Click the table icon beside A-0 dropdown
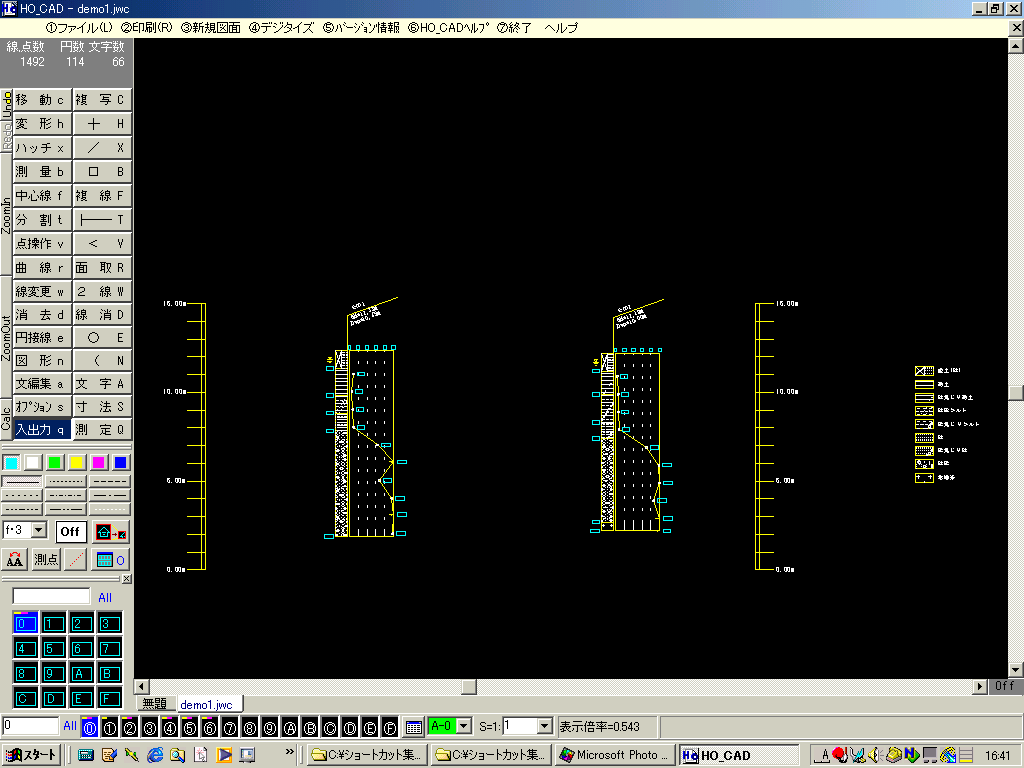The height and width of the screenshot is (768, 1024). tap(413, 727)
